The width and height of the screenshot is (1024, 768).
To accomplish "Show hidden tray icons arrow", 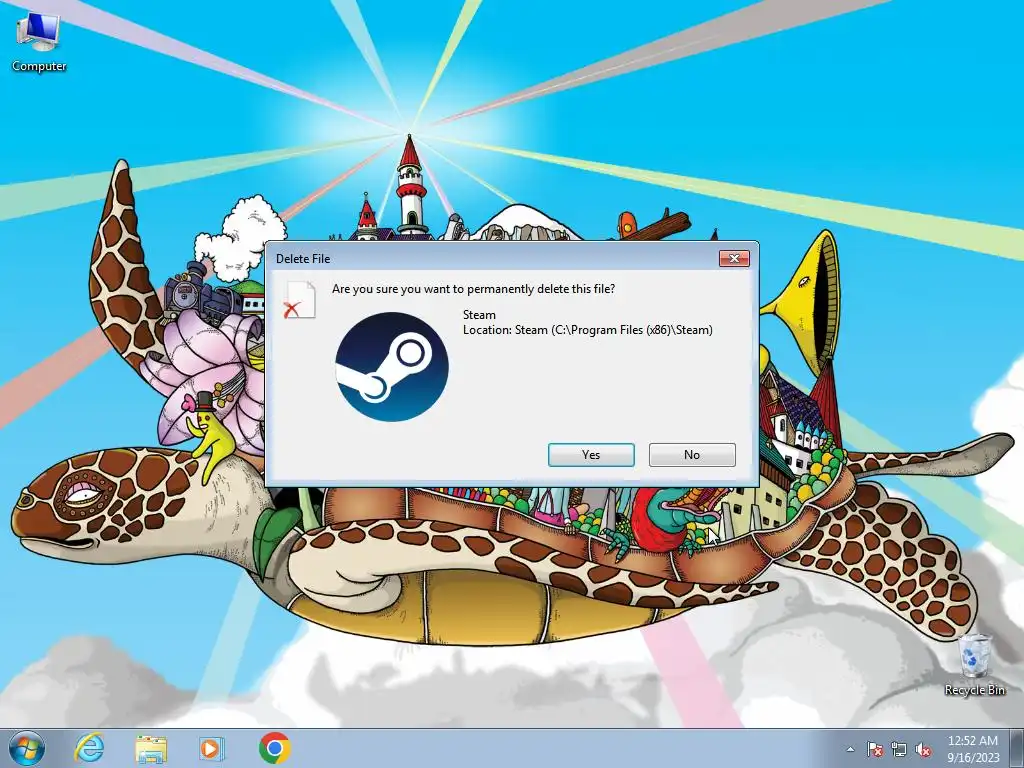I will coord(850,749).
